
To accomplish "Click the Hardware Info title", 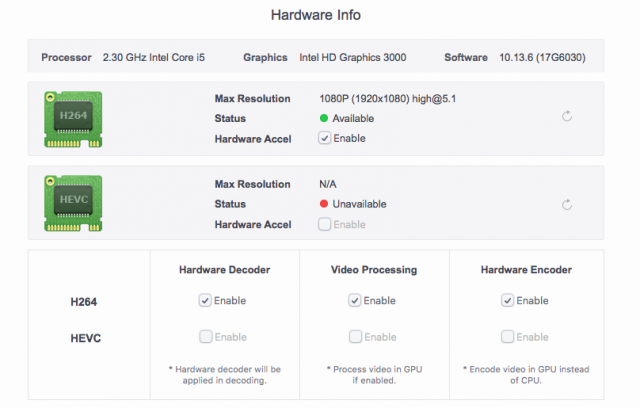I will pyautogui.click(x=316, y=15).
